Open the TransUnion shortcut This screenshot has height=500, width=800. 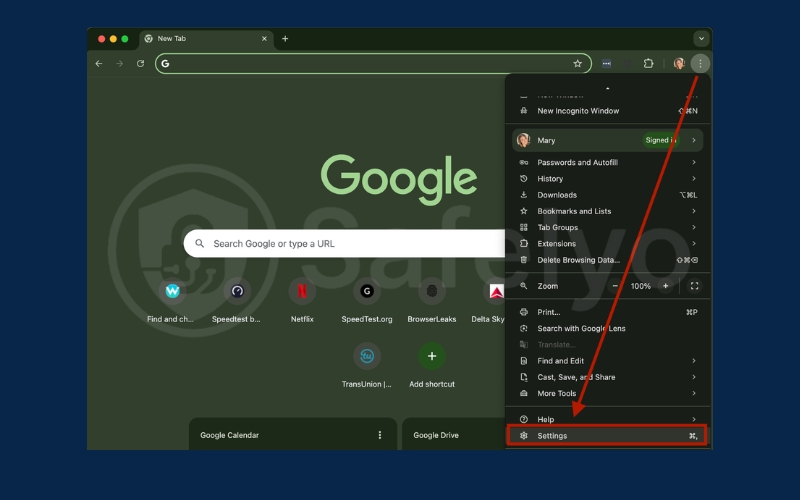click(x=367, y=366)
